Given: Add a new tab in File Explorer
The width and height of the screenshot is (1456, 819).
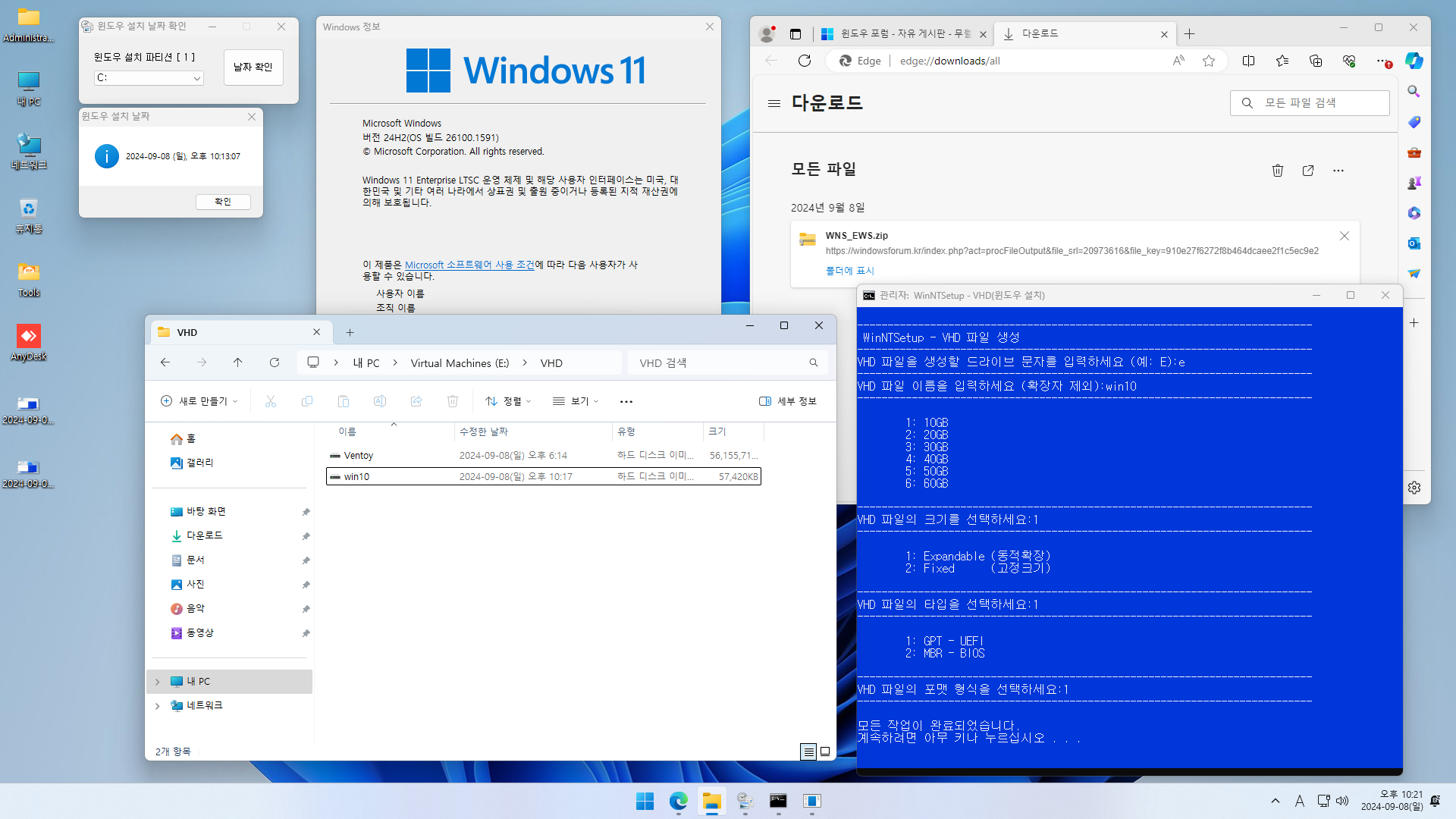Looking at the screenshot, I should pos(350,333).
